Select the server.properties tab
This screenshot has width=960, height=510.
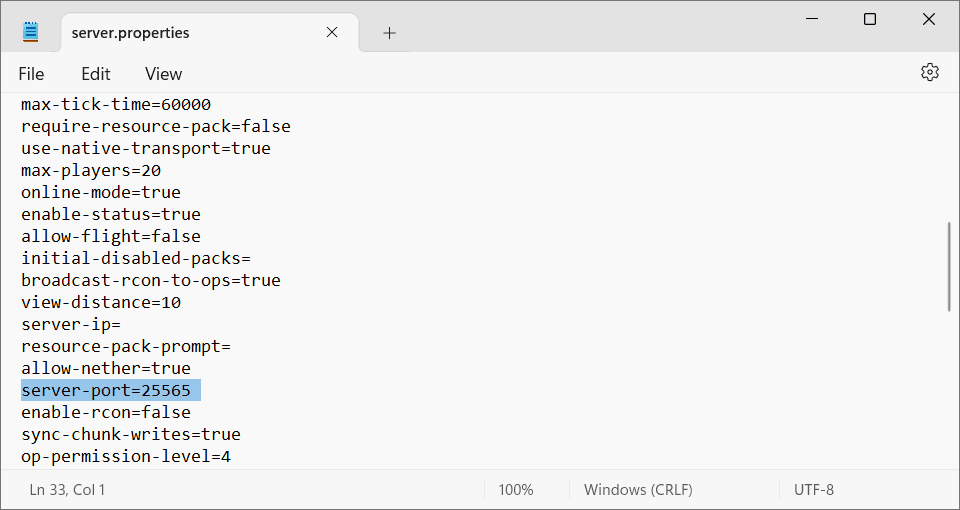(x=130, y=33)
